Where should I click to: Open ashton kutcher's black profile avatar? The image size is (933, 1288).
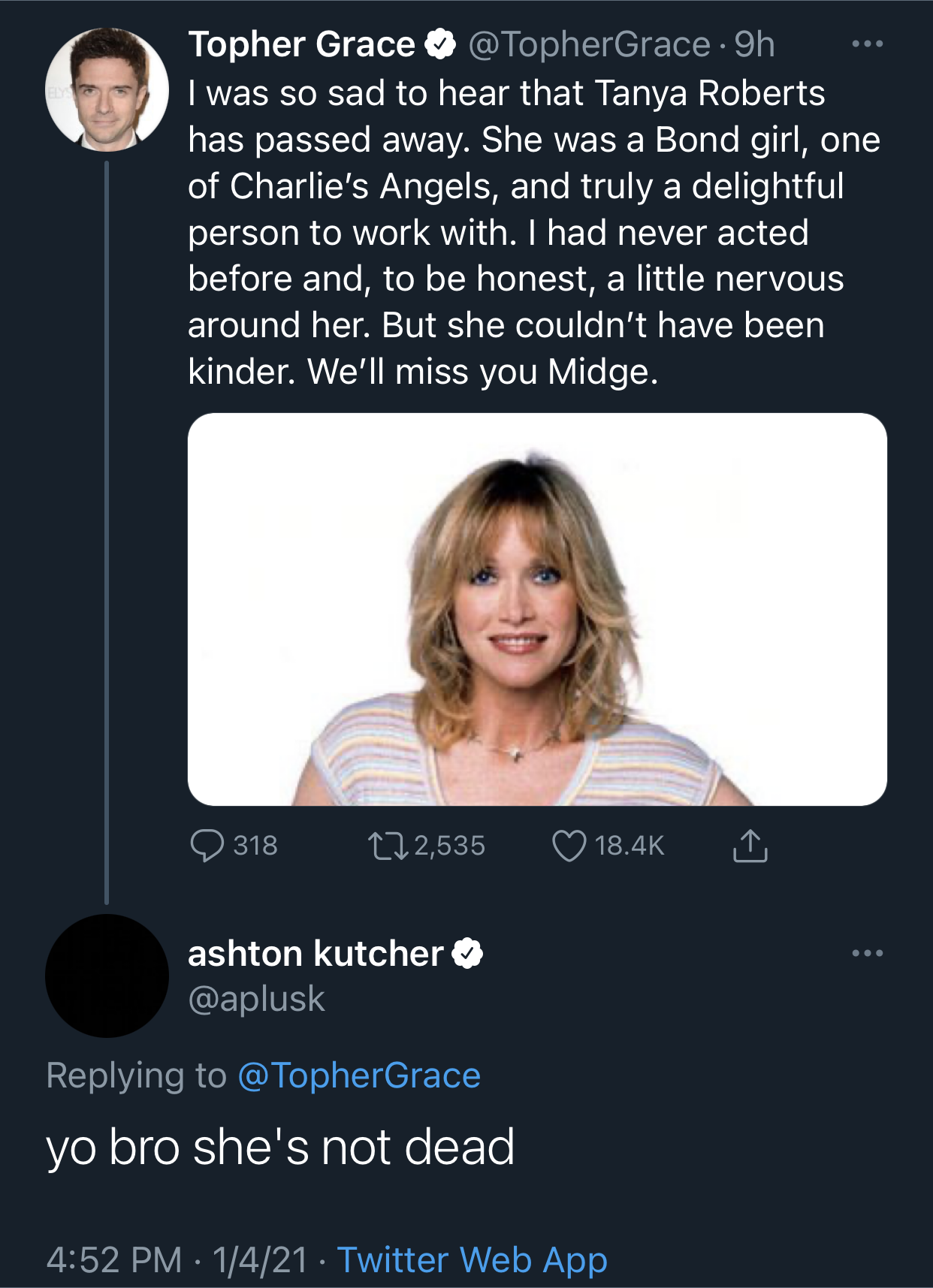107,976
